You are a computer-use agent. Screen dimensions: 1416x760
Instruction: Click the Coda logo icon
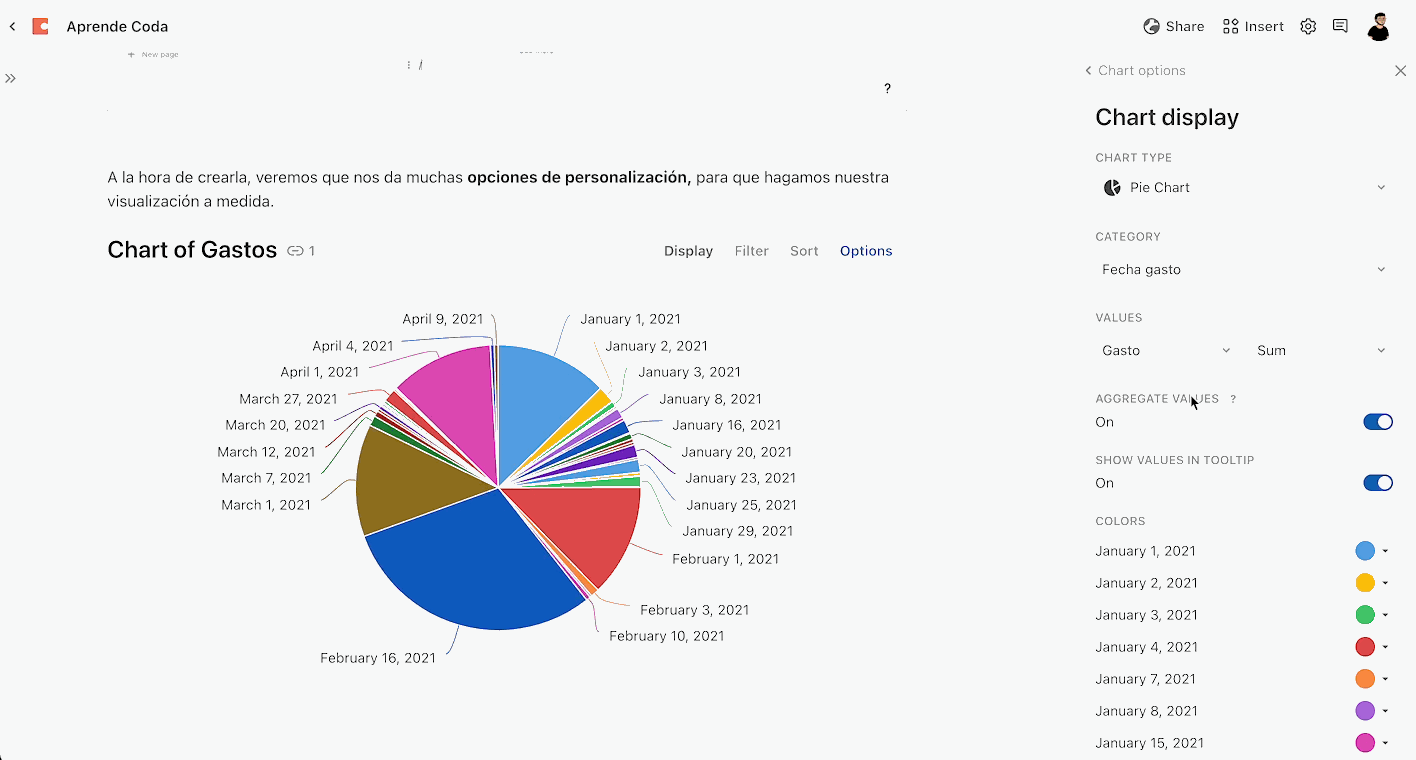click(40, 26)
